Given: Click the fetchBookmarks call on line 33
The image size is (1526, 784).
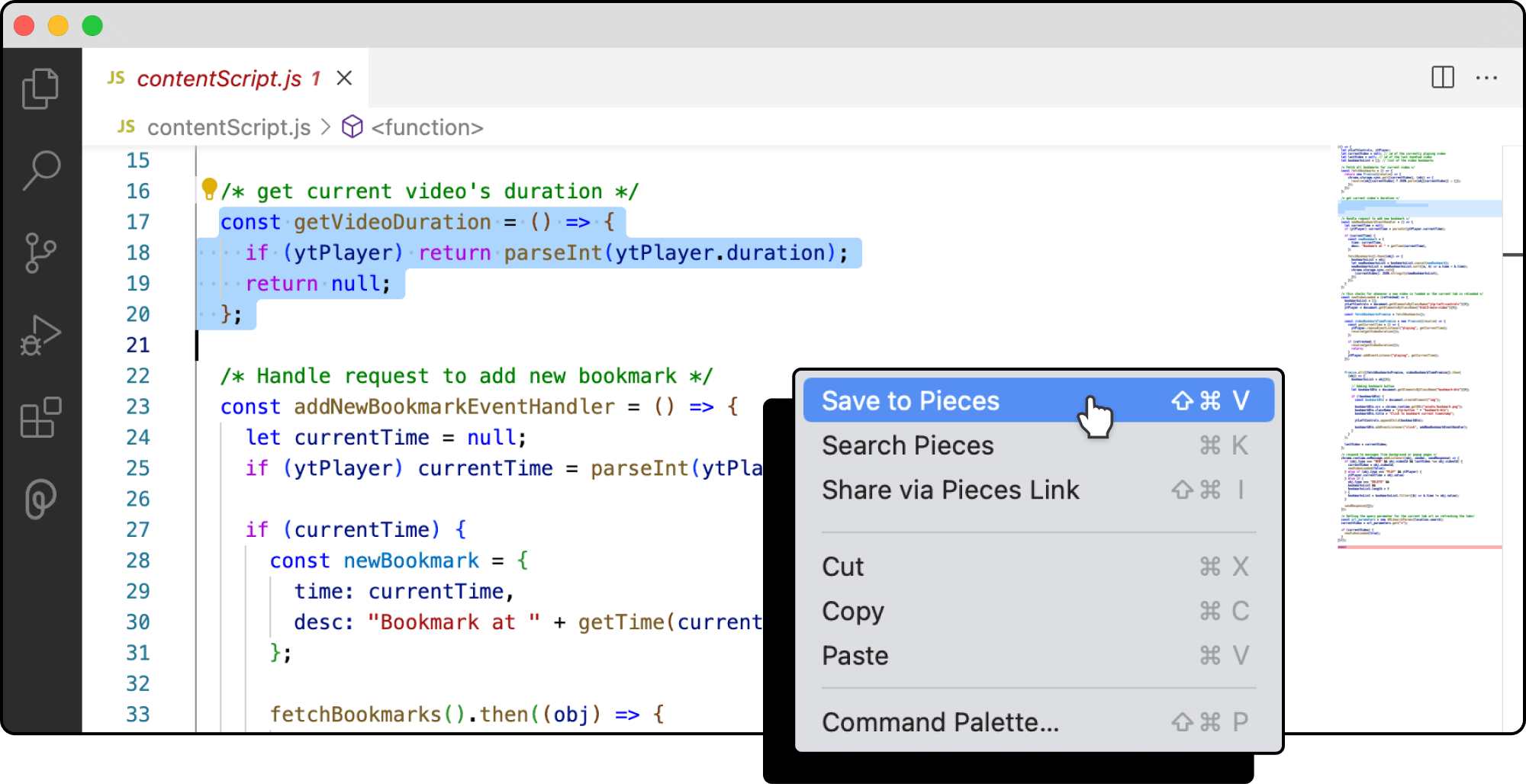Looking at the screenshot, I should 356,715.
